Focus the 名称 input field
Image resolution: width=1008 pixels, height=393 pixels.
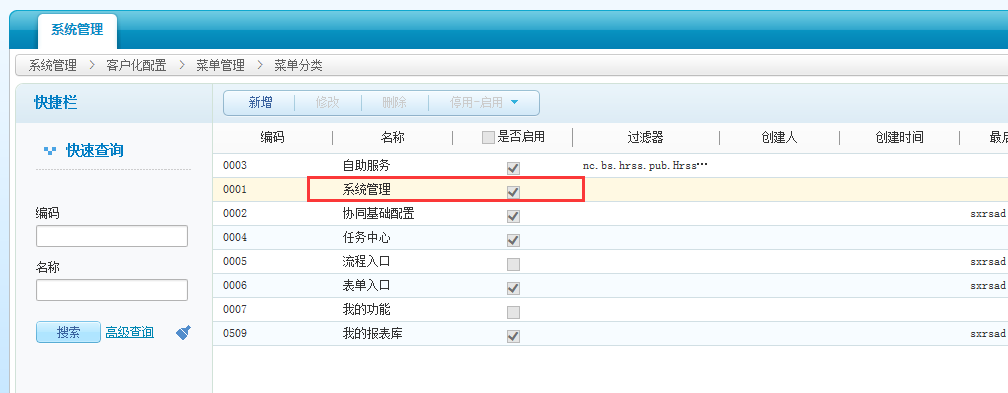[112, 290]
